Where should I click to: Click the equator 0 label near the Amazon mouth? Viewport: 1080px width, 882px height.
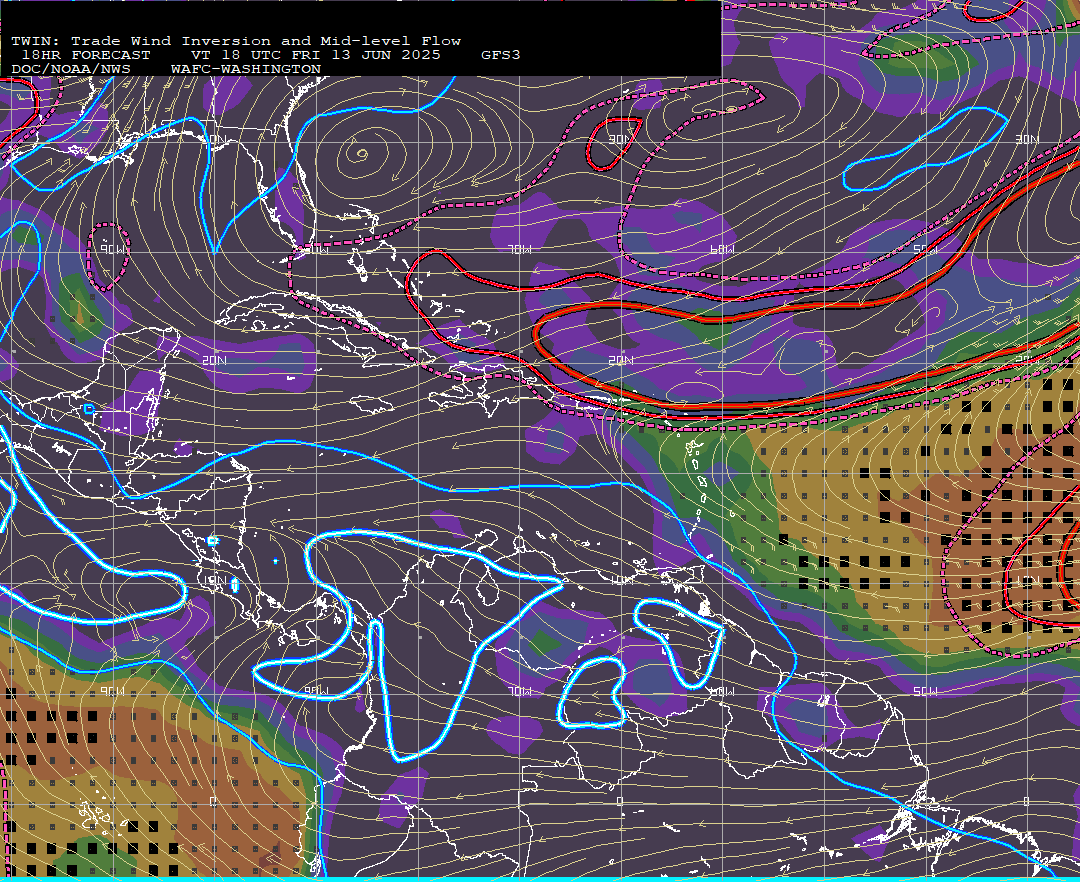[1026, 801]
